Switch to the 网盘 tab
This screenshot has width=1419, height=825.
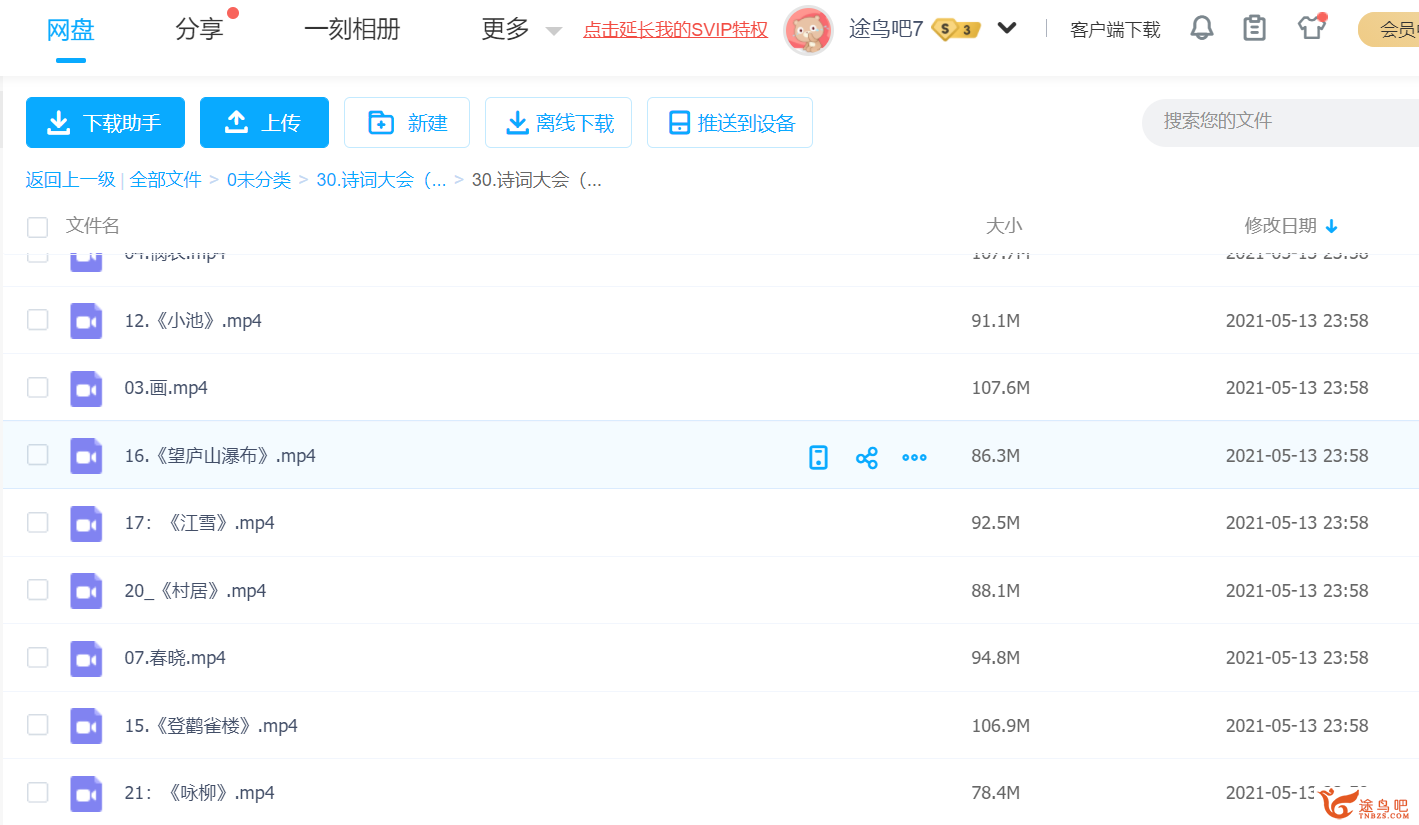click(70, 30)
